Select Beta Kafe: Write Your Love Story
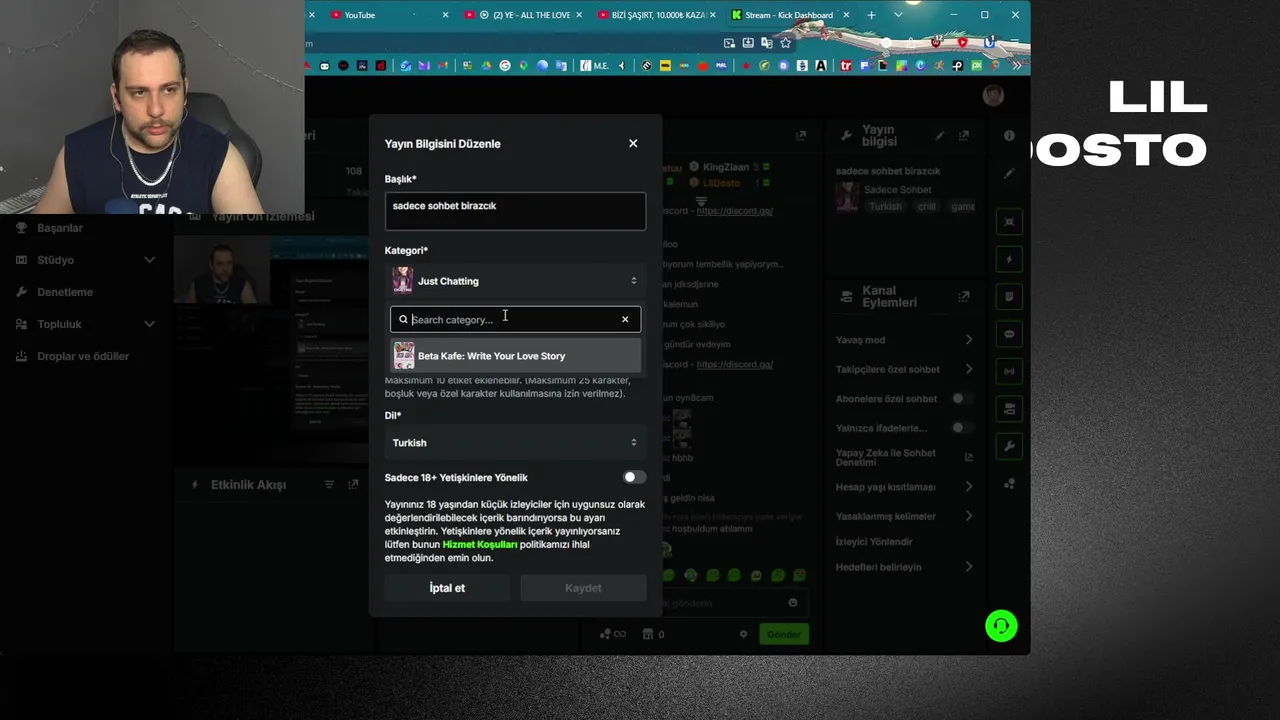The image size is (1280, 720). [x=515, y=356]
